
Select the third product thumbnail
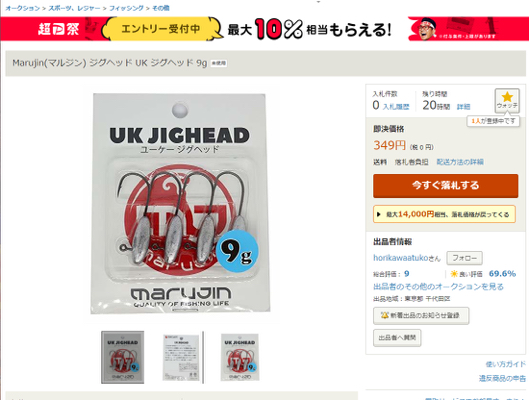pyautogui.click(x=240, y=358)
